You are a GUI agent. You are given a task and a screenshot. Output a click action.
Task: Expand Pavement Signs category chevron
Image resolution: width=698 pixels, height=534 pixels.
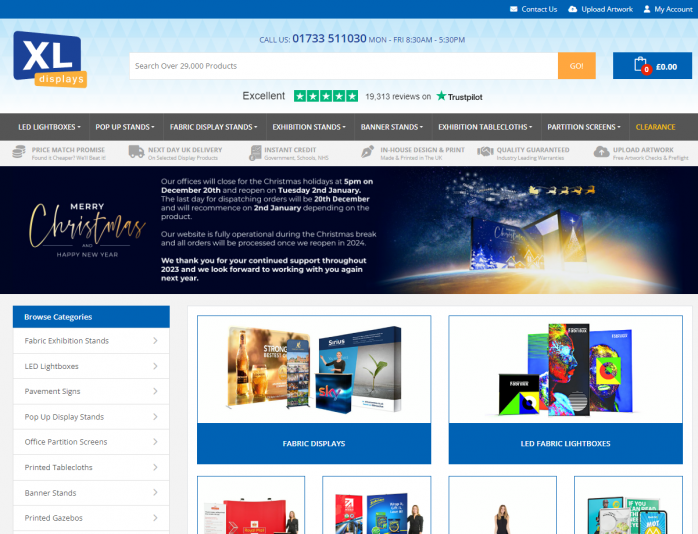tap(155, 391)
